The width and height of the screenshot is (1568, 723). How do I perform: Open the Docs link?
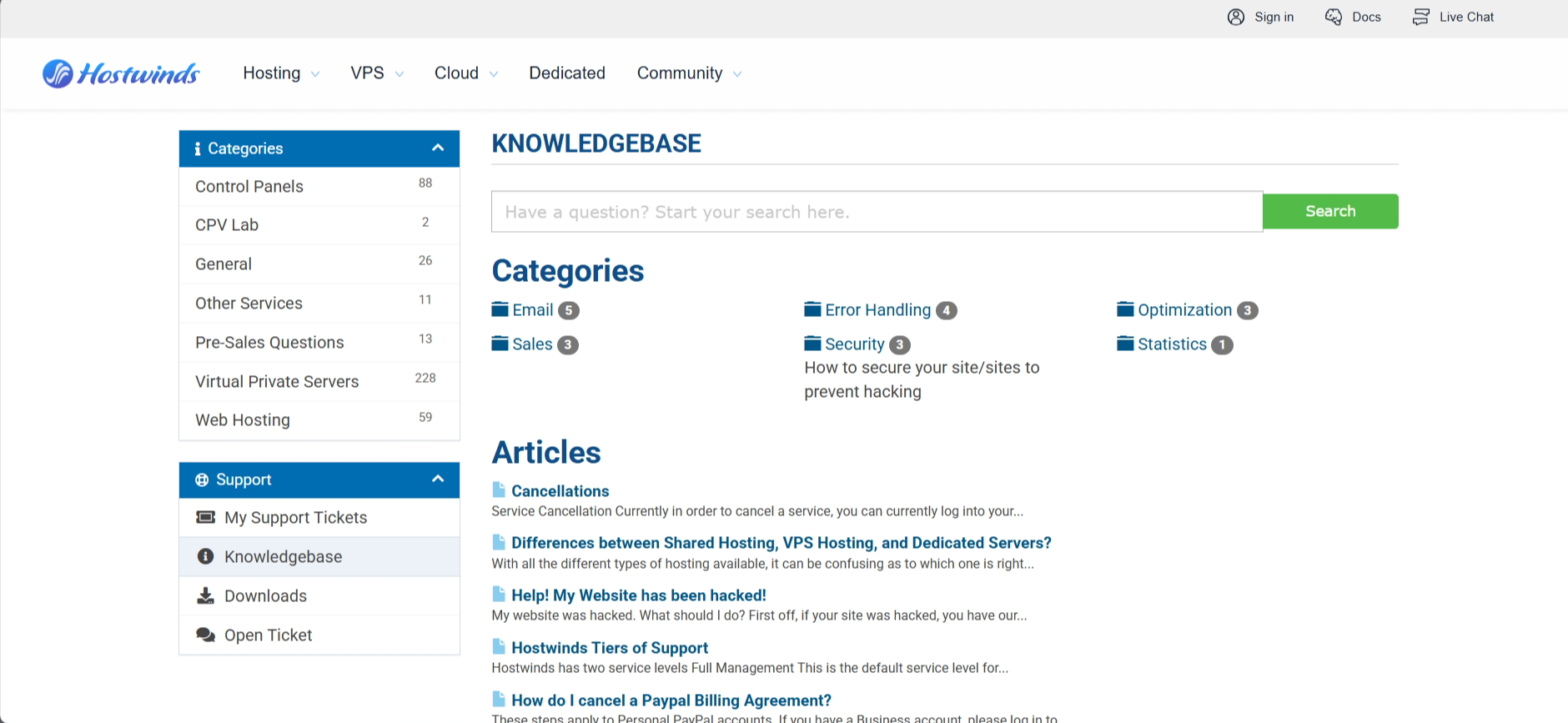pos(1366,17)
